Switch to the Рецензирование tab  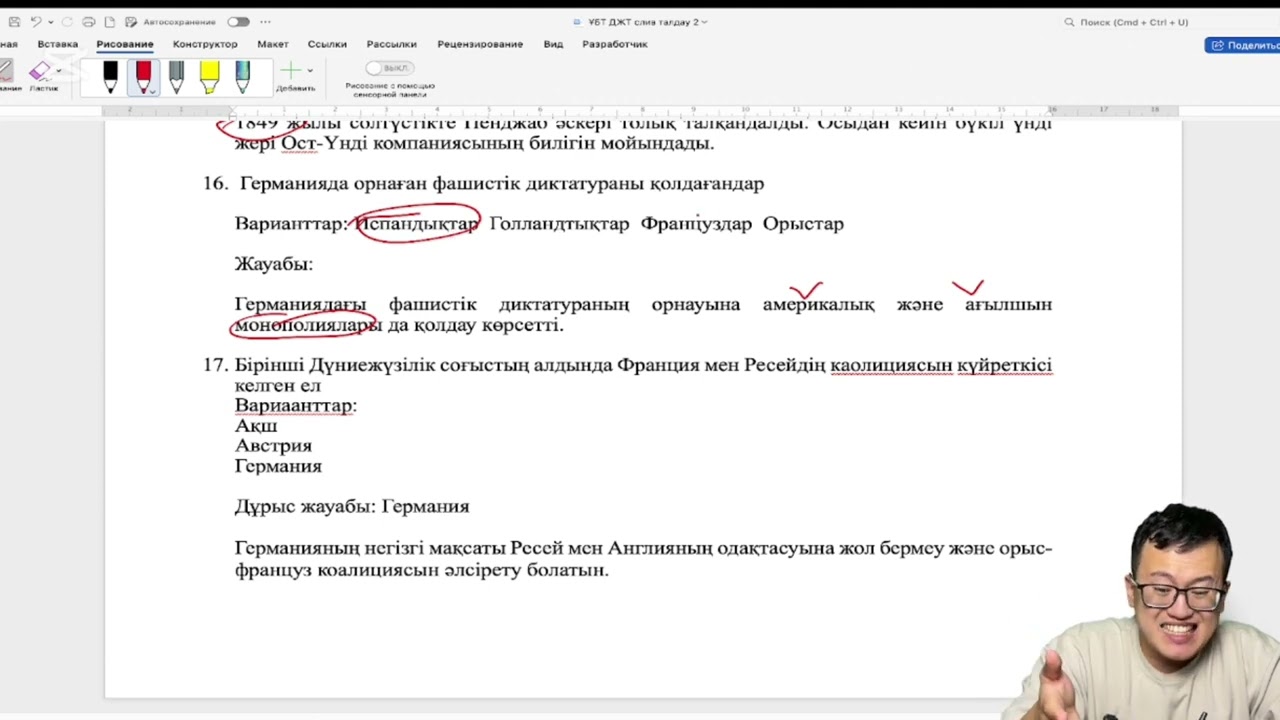point(480,44)
